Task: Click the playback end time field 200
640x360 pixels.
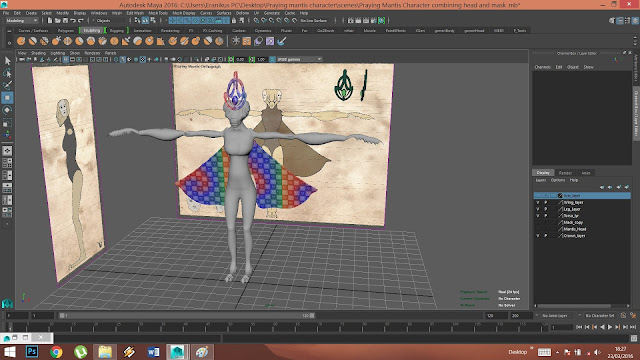Action: click(x=521, y=316)
